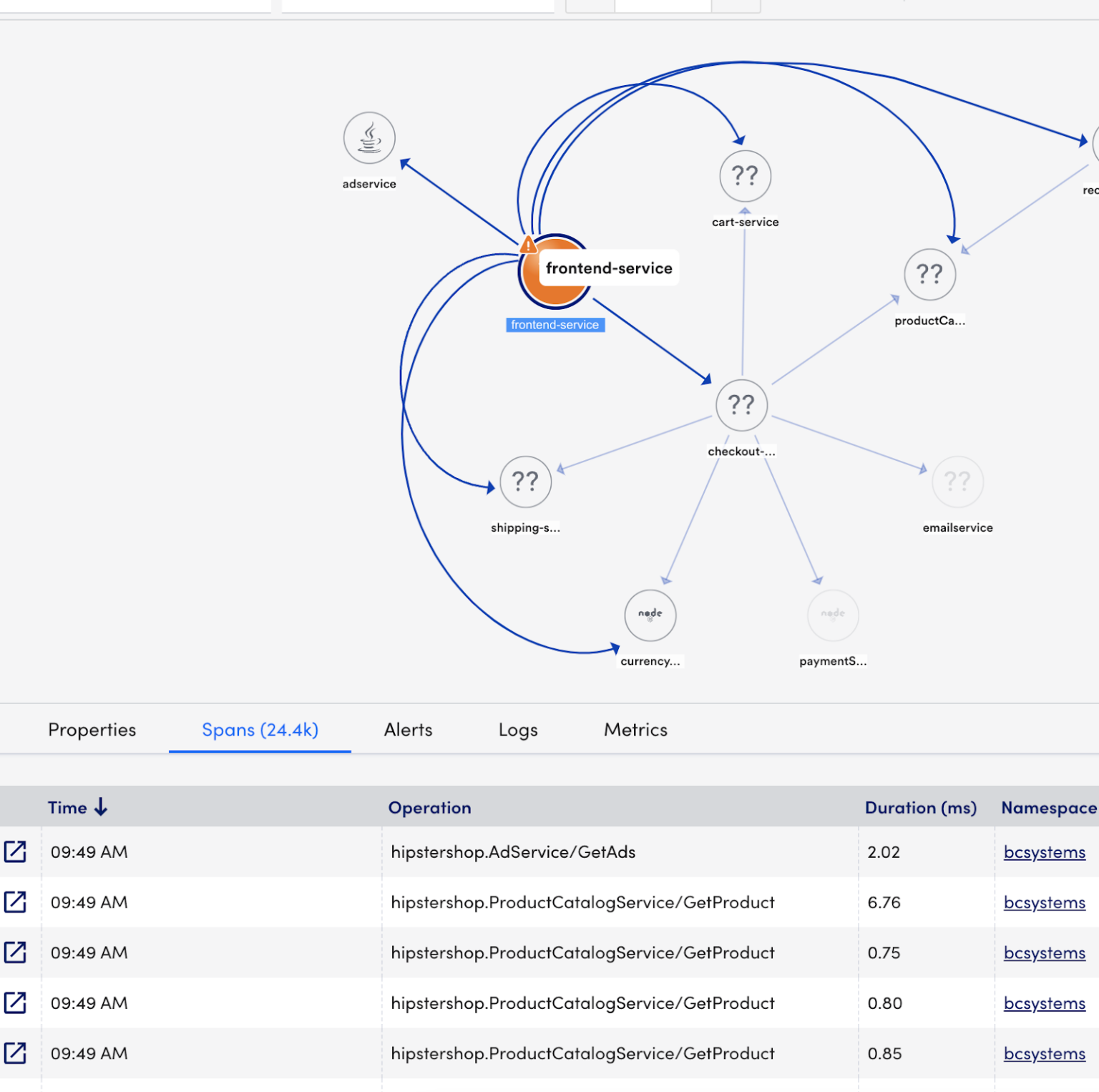Select the cart-service node
The height and width of the screenshot is (1092, 1099).
pyautogui.click(x=744, y=176)
